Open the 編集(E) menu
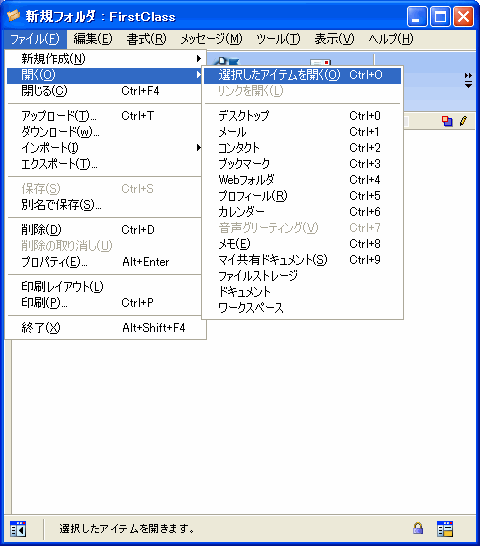Viewport: 480px width, 546px height. (93, 39)
